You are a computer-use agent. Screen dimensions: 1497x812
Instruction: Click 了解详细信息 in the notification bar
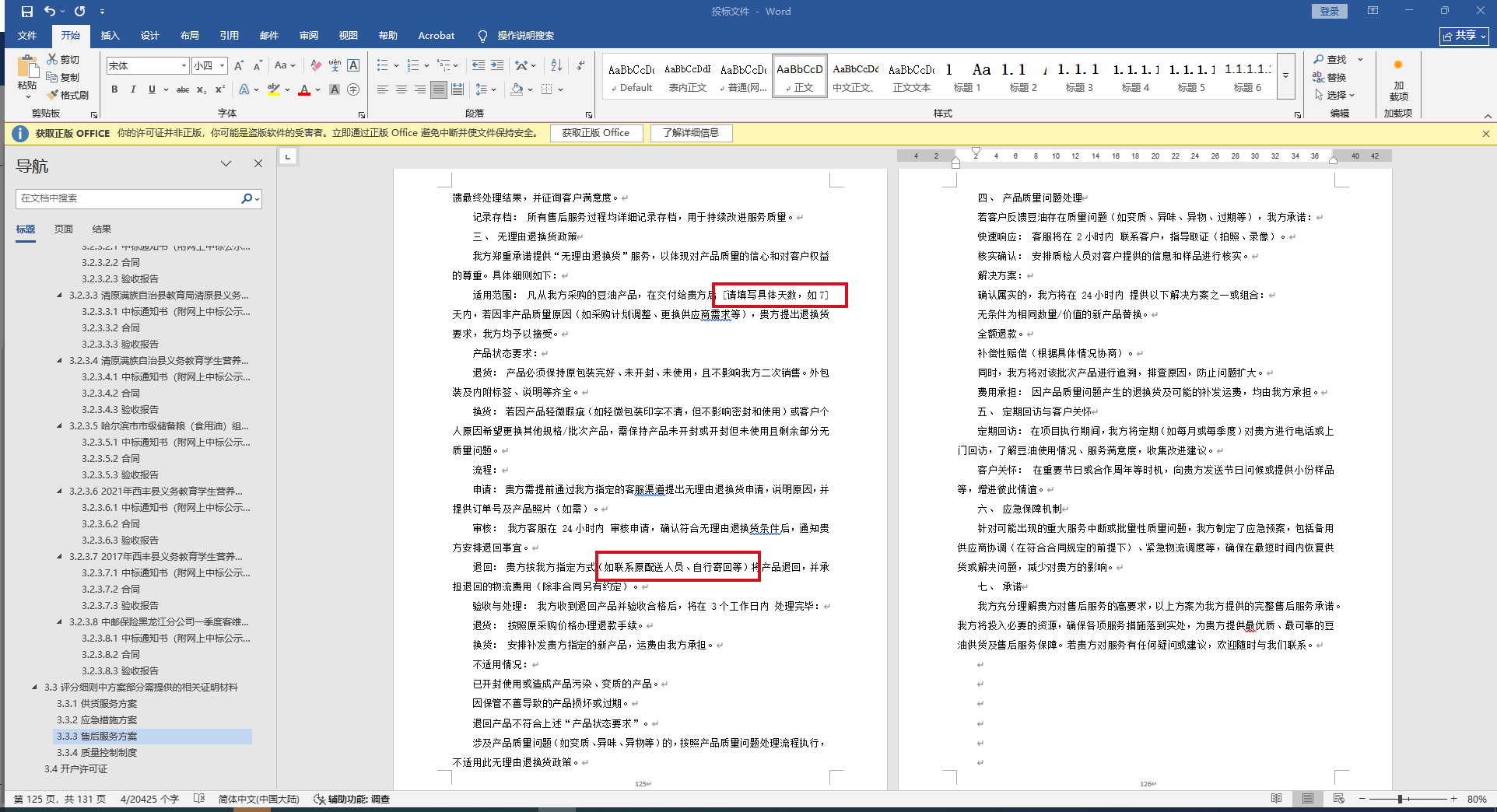pyautogui.click(x=691, y=133)
